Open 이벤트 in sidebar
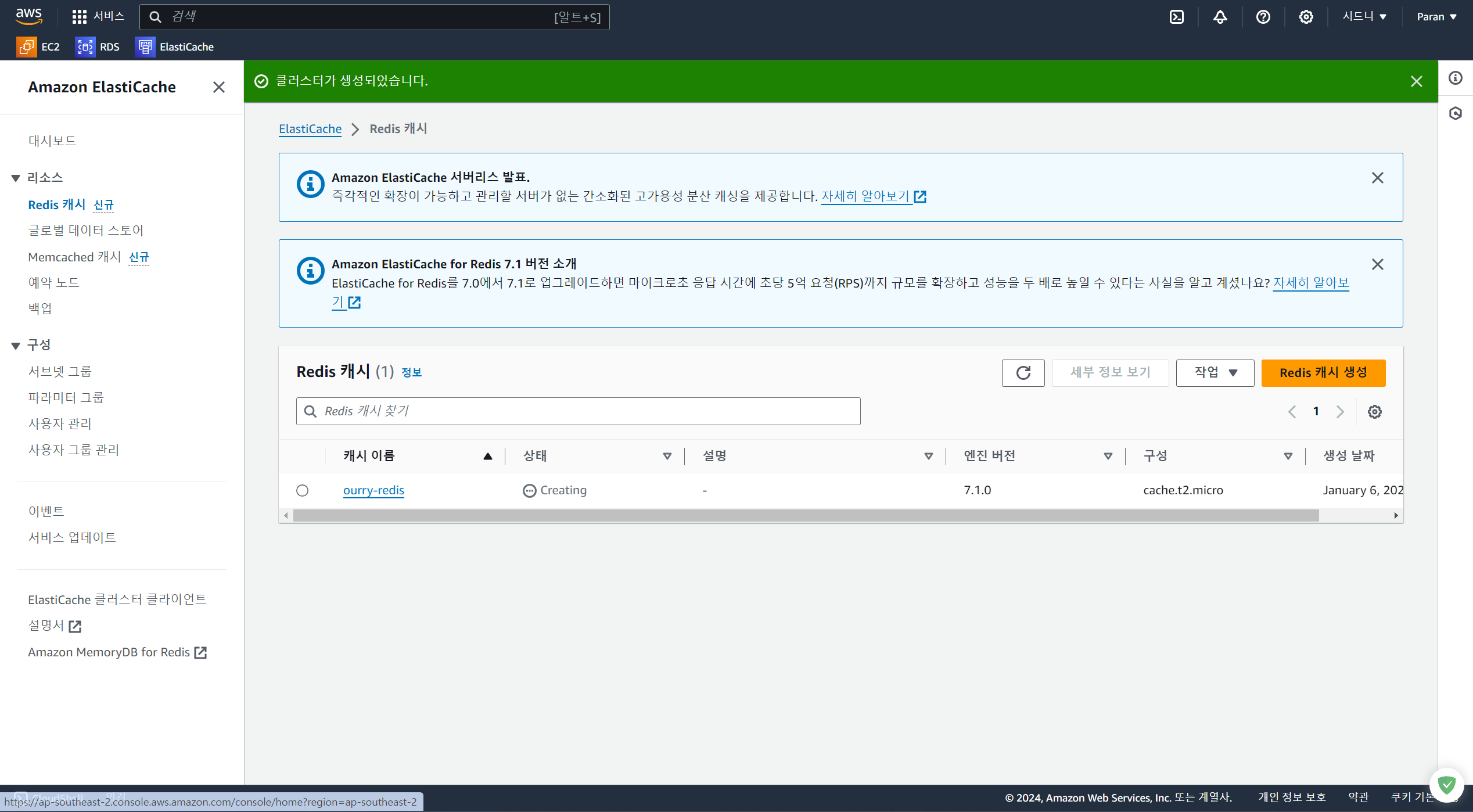 tap(46, 512)
